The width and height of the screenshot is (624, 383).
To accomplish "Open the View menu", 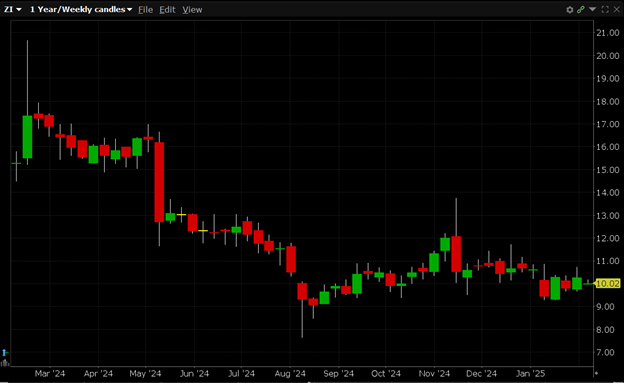I will [x=192, y=10].
